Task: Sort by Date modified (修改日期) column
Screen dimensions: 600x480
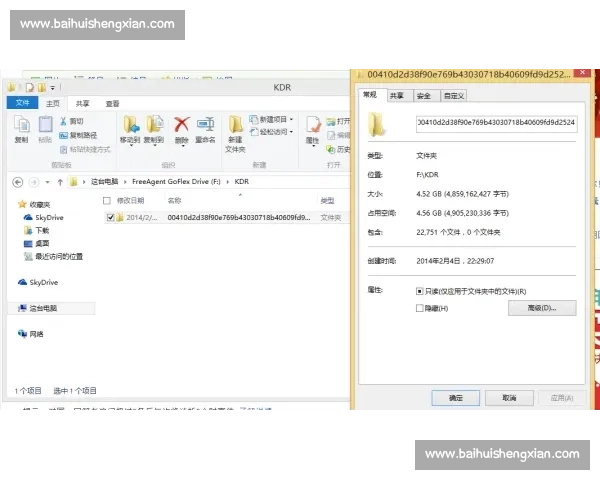Action: (x=130, y=201)
